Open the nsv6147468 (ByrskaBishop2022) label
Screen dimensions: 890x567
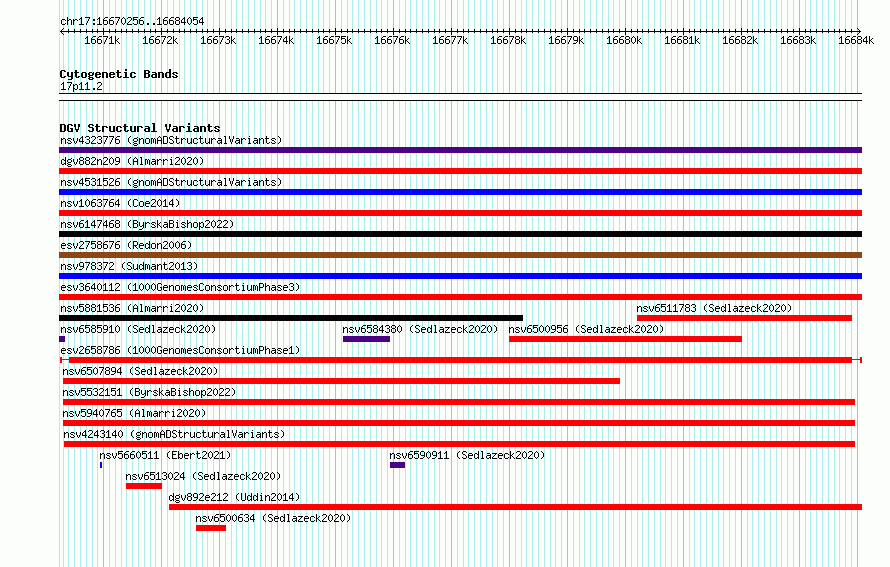[147, 224]
